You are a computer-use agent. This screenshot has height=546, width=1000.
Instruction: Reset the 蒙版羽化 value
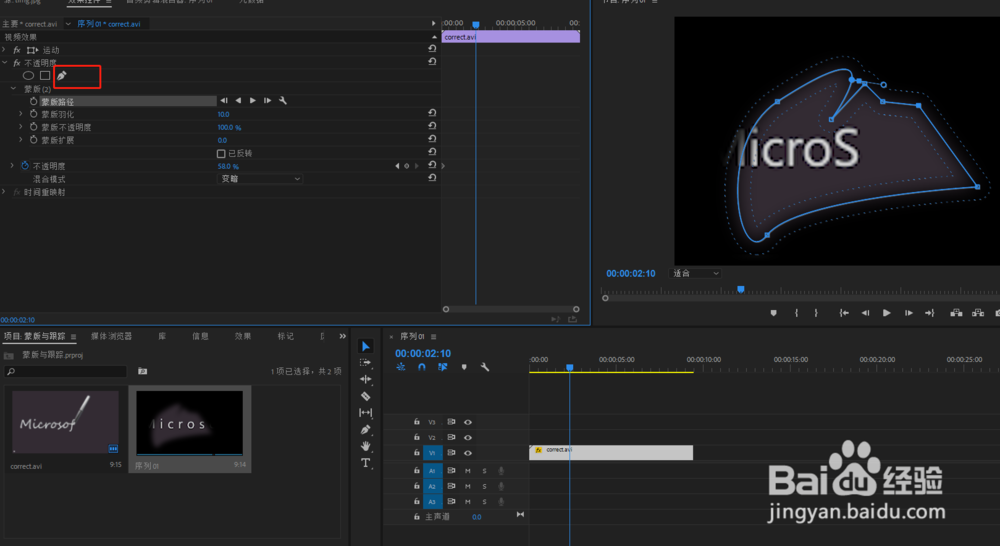tap(432, 113)
